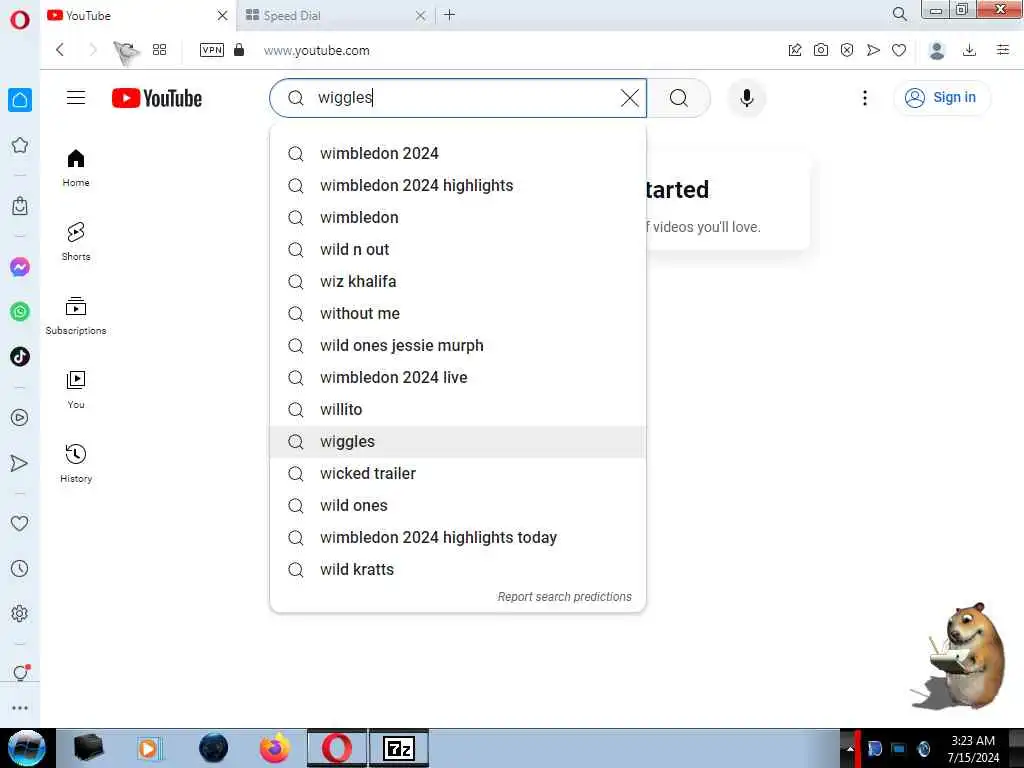Open Shorts in YouTube sidebar
Screen dimensions: 1024x768
[76, 242]
